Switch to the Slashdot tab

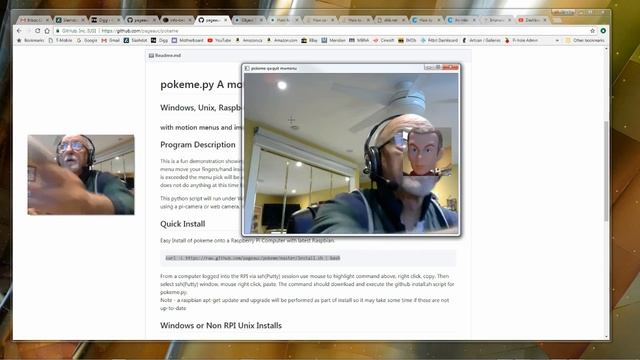(70, 20)
